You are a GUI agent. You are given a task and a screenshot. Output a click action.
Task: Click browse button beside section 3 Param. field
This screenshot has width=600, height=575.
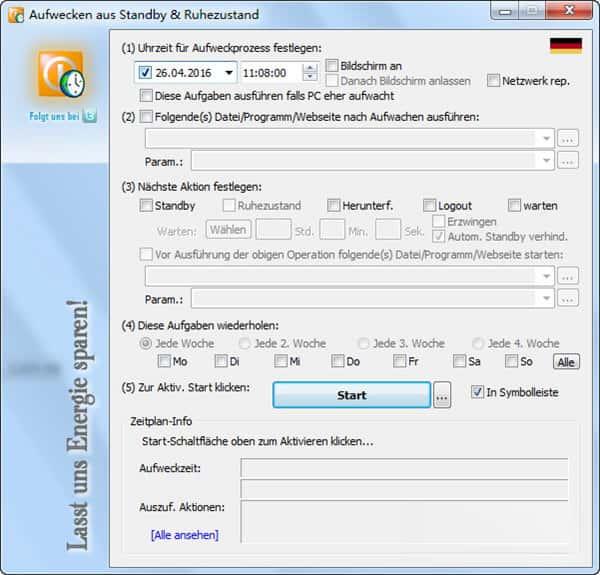[x=567, y=298]
